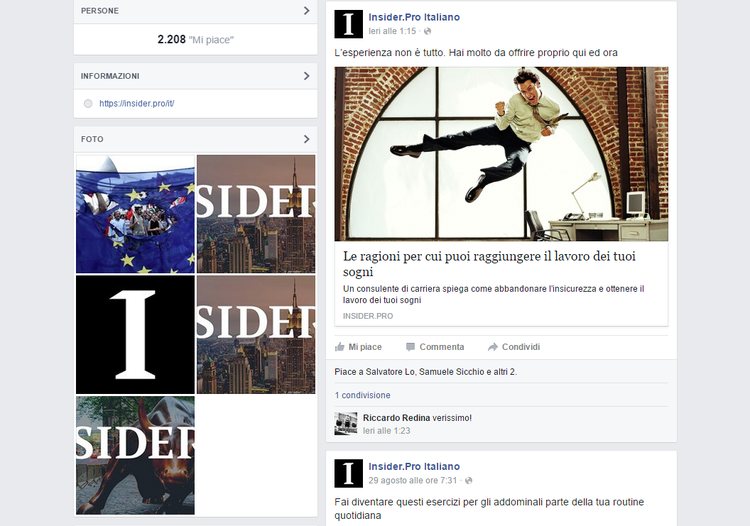Open 'Samuele Sicchio' in likes list
750x526 pixels.
(452, 372)
